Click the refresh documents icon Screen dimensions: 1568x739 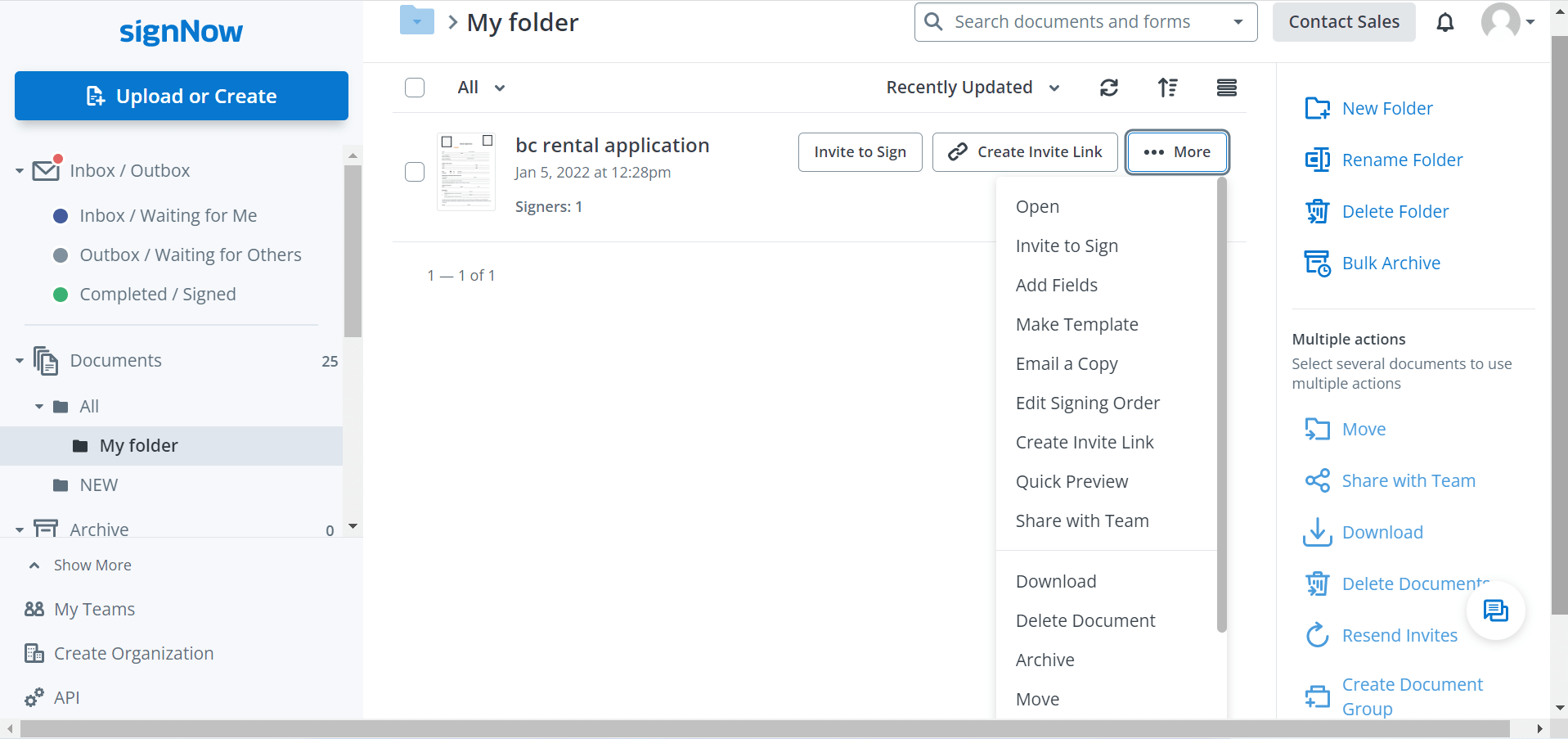1109,88
